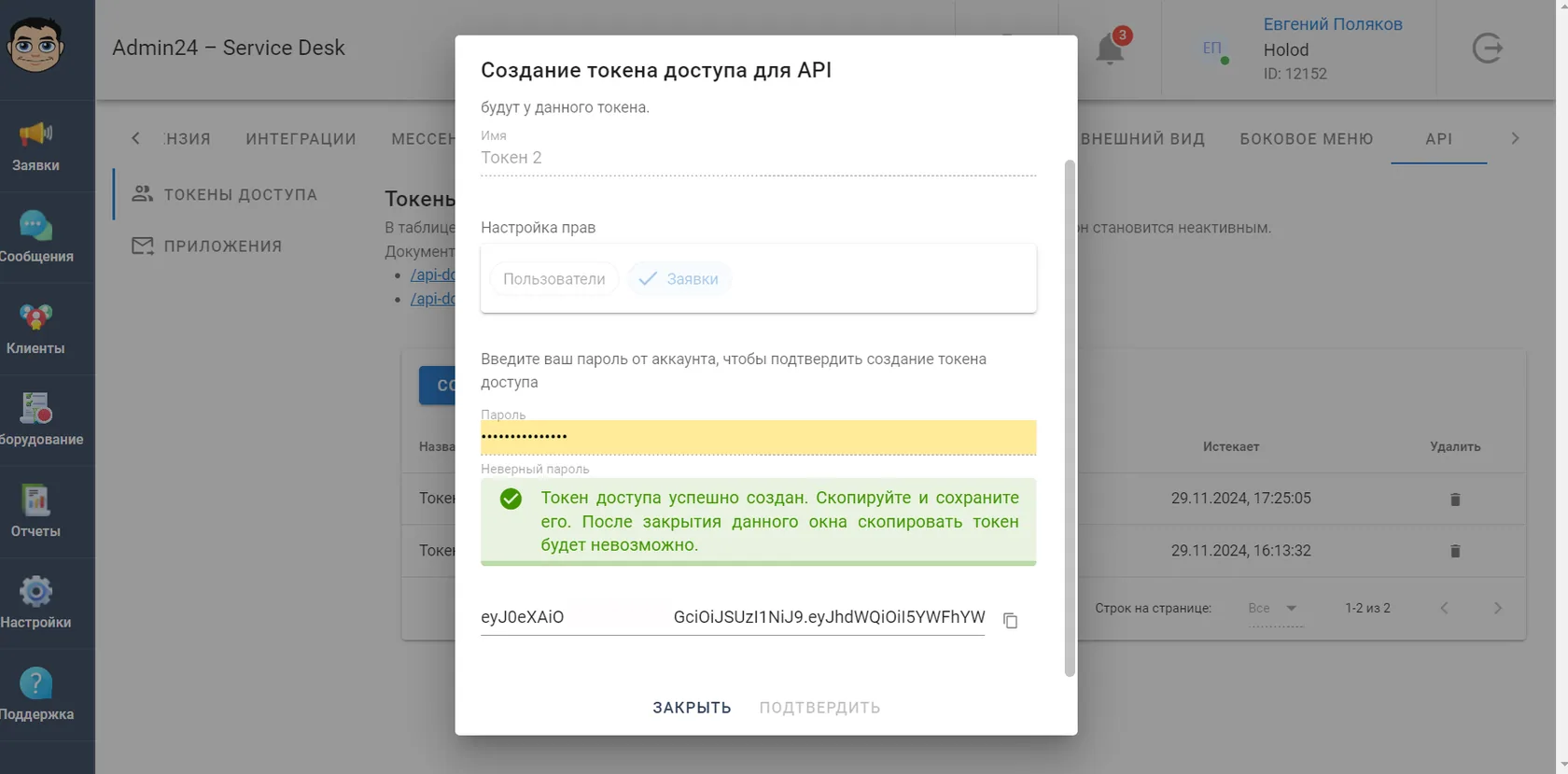
Task: Switch to the БОКОВОЕ МЕНЮ tab
Action: tap(1307, 139)
